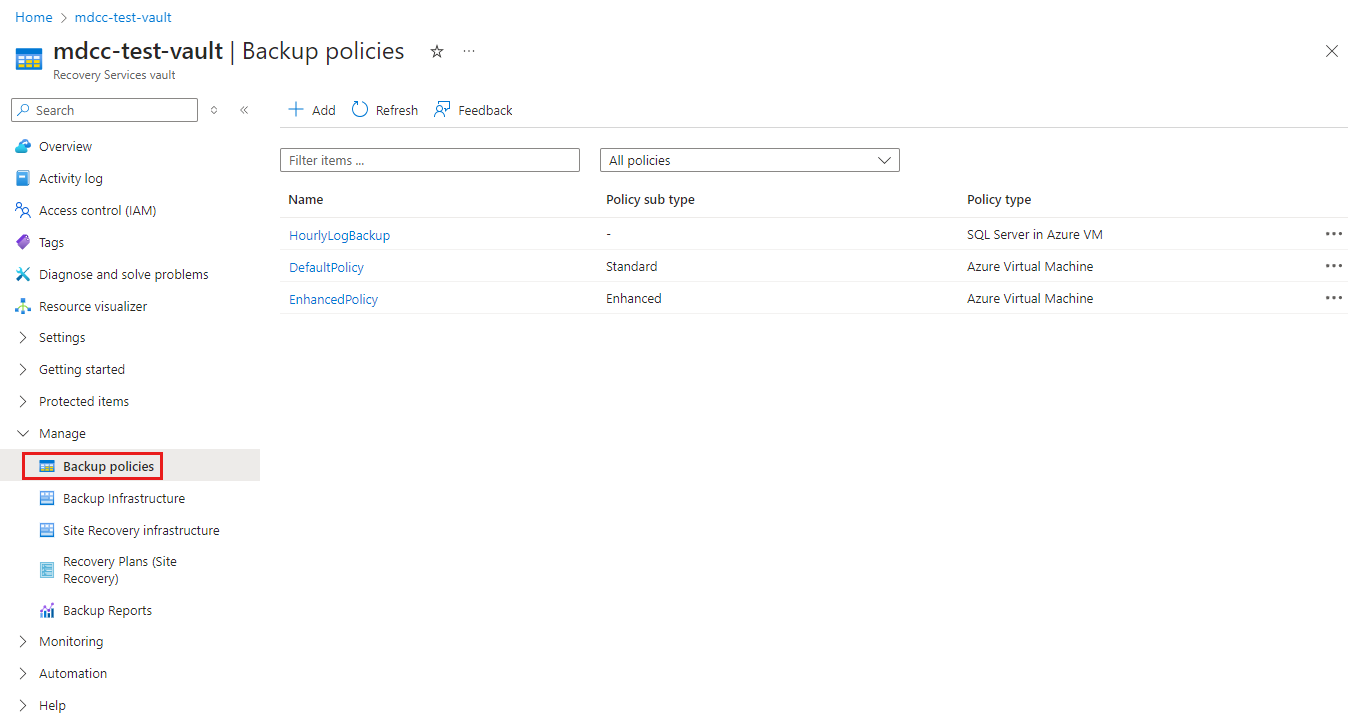1360x721 pixels.
Task: Open the HourlyLogBackup policy link
Action: tap(339, 235)
